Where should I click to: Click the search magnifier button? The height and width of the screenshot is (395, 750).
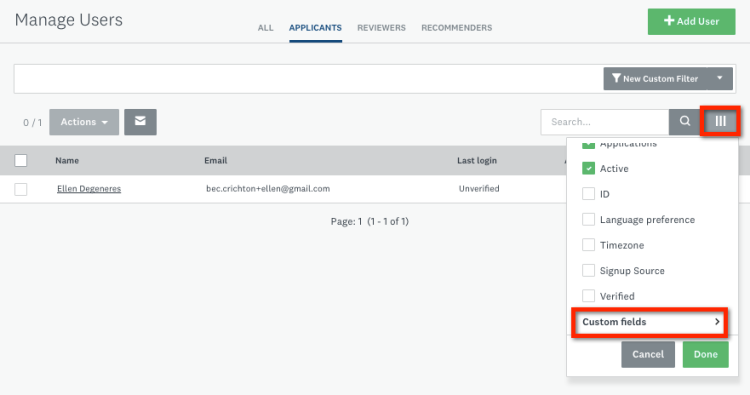click(x=685, y=121)
